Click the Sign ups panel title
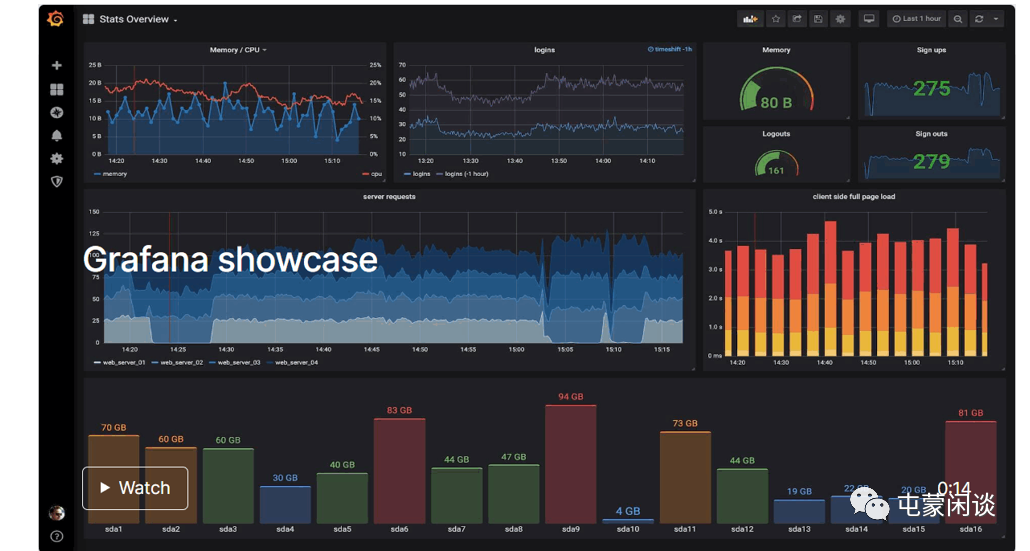This screenshot has height=551, width=1030. coord(931,50)
